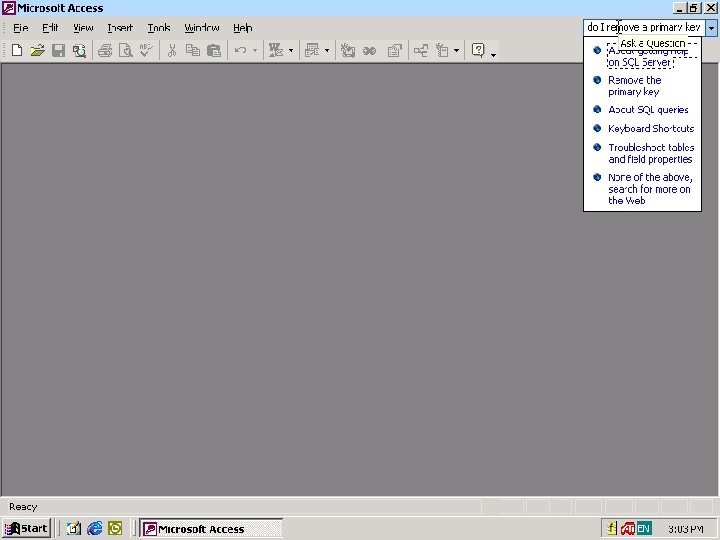720x540 pixels.
Task: Open the Relationships toolbar icon
Action: coord(421,50)
